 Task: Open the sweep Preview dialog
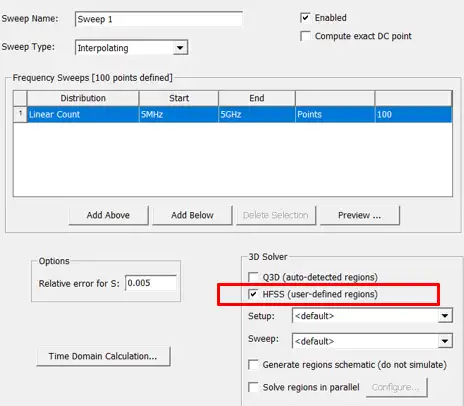(x=360, y=215)
